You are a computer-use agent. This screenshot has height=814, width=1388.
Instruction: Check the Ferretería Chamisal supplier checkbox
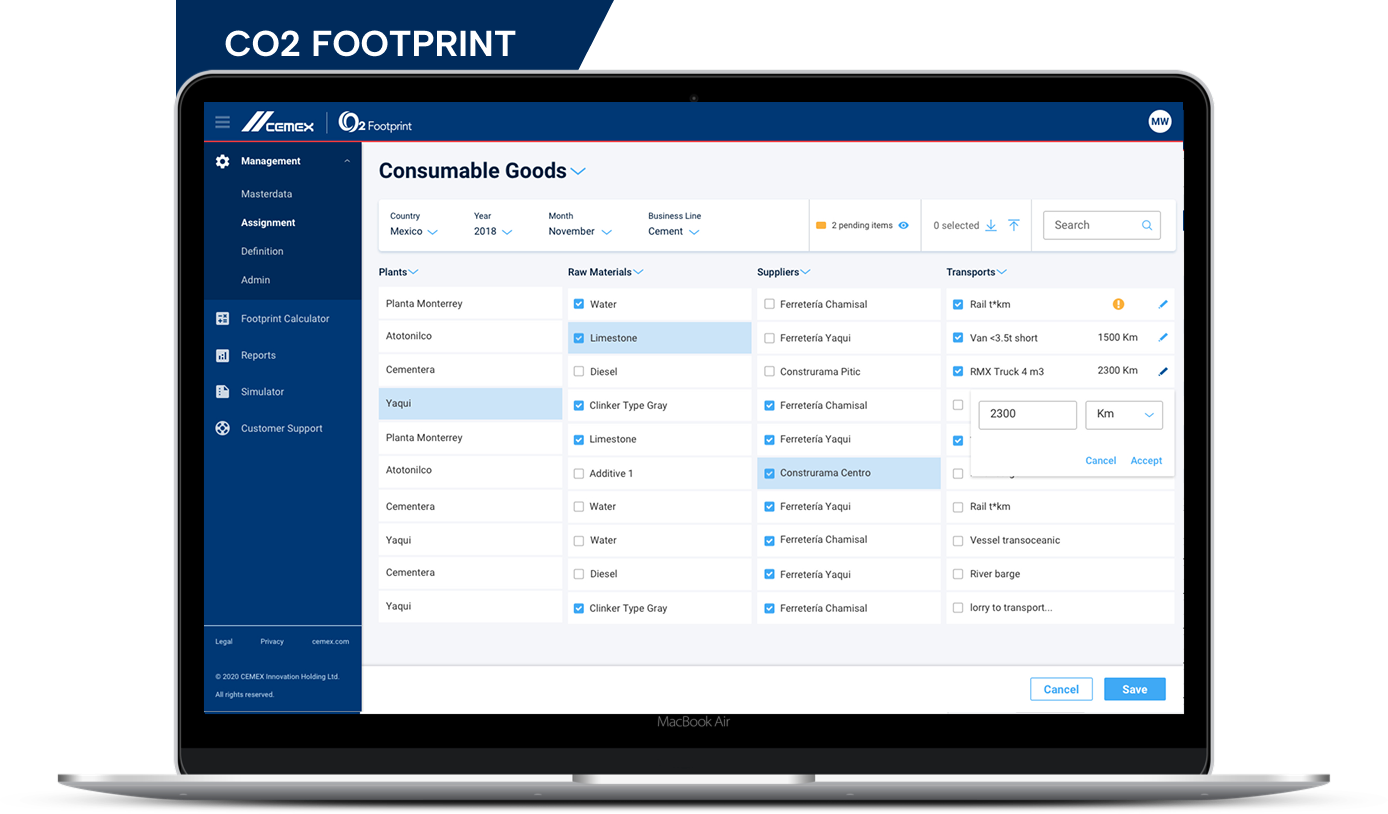tap(767, 304)
